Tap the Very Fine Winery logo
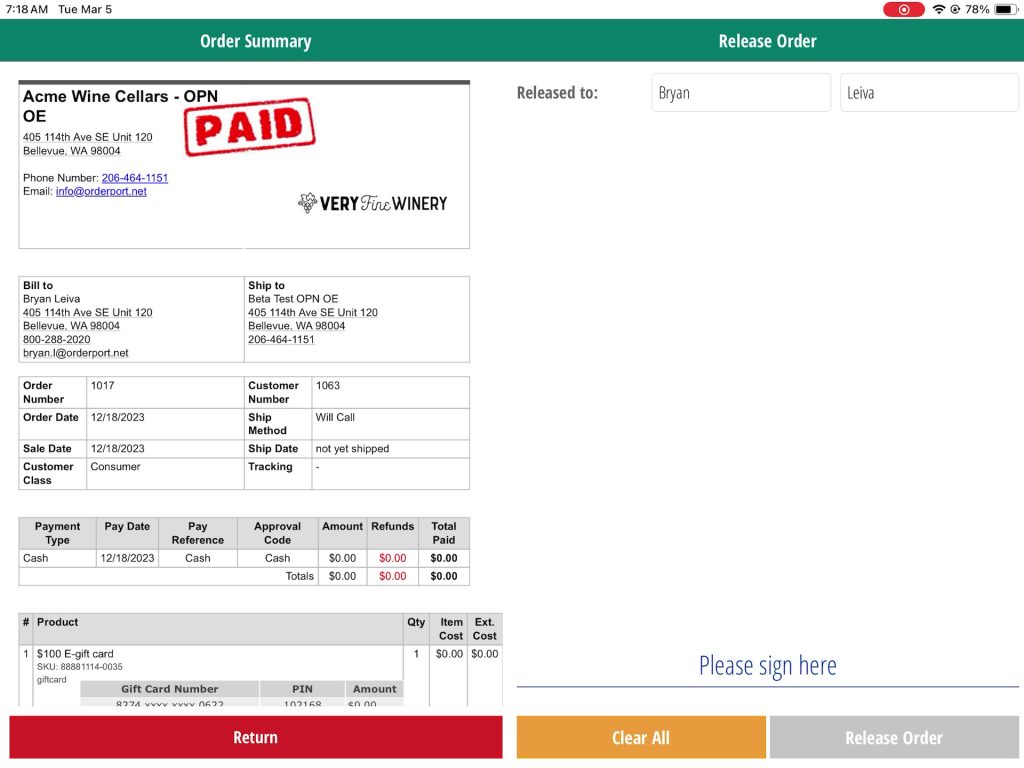Viewport: 1024px width, 768px height. coord(372,203)
